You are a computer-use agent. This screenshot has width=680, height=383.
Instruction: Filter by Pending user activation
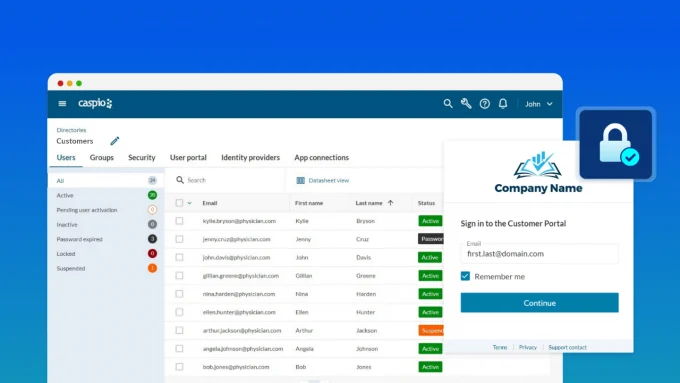[x=106, y=210]
